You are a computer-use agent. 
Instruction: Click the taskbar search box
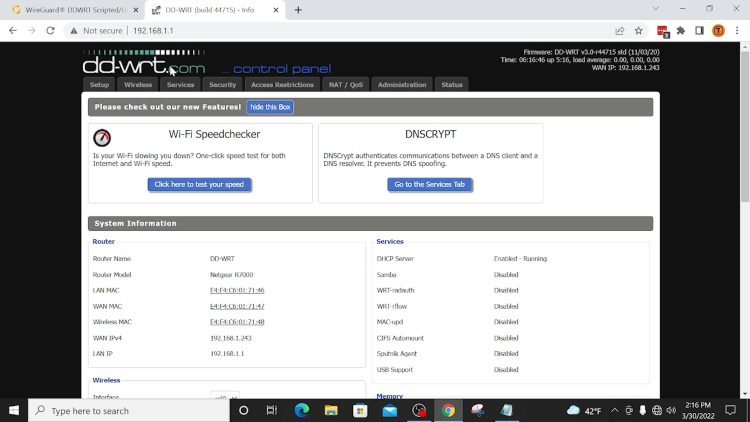tap(129, 411)
